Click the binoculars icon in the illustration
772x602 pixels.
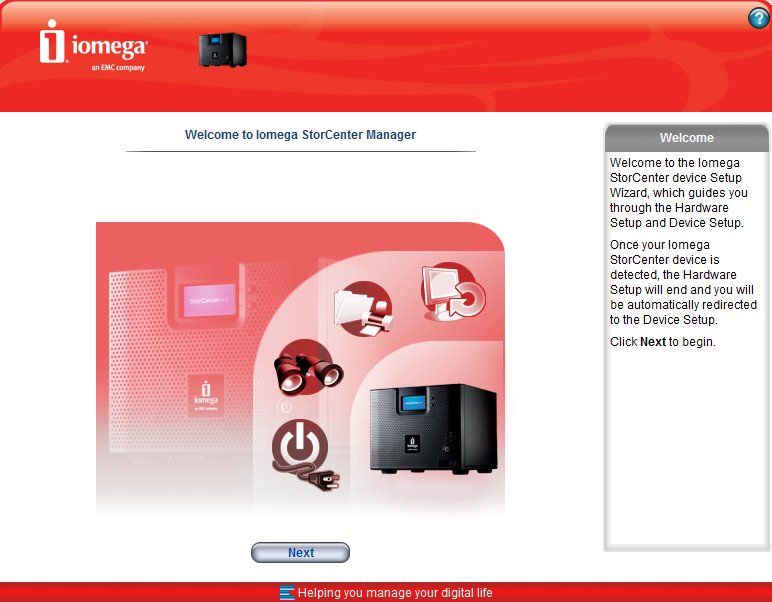pyautogui.click(x=307, y=369)
